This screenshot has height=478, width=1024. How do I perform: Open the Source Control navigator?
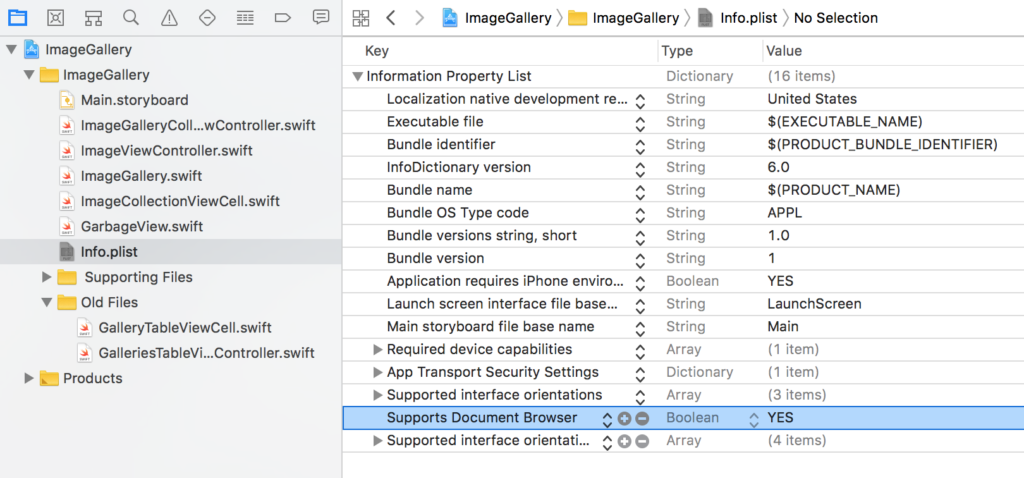tap(56, 18)
